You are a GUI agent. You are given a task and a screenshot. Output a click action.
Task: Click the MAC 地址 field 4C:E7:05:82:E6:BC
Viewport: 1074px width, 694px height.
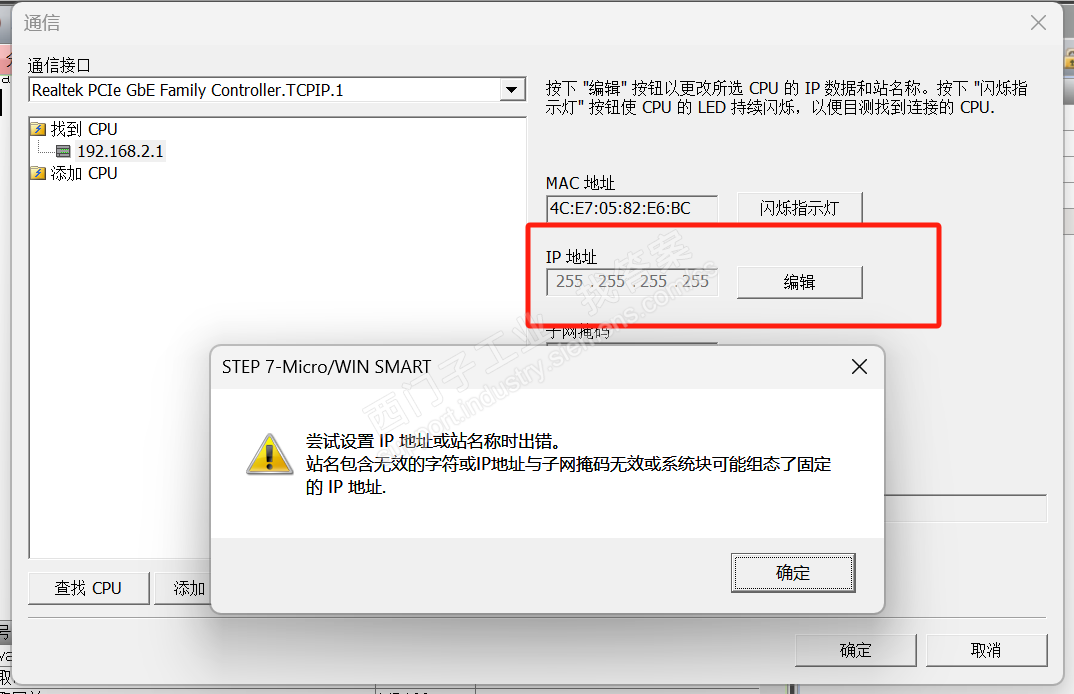tap(632, 208)
